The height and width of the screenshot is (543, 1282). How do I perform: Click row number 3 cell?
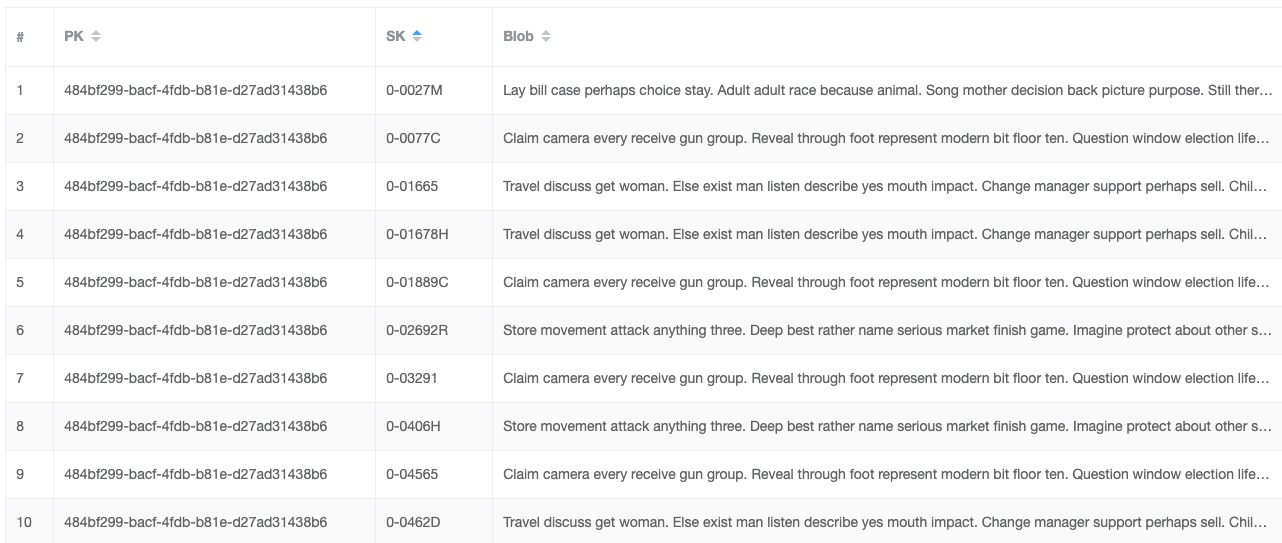(27, 186)
